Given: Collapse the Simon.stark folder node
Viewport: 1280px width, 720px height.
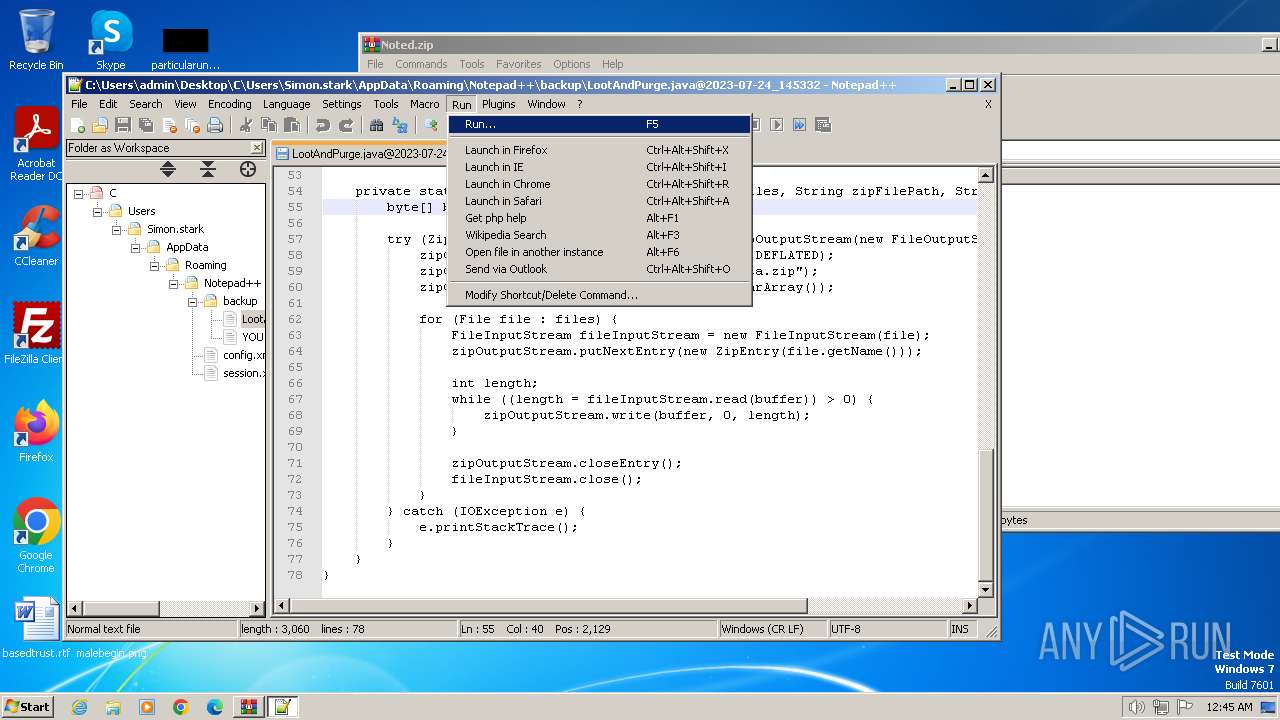Looking at the screenshot, I should pyautogui.click(x=117, y=229).
